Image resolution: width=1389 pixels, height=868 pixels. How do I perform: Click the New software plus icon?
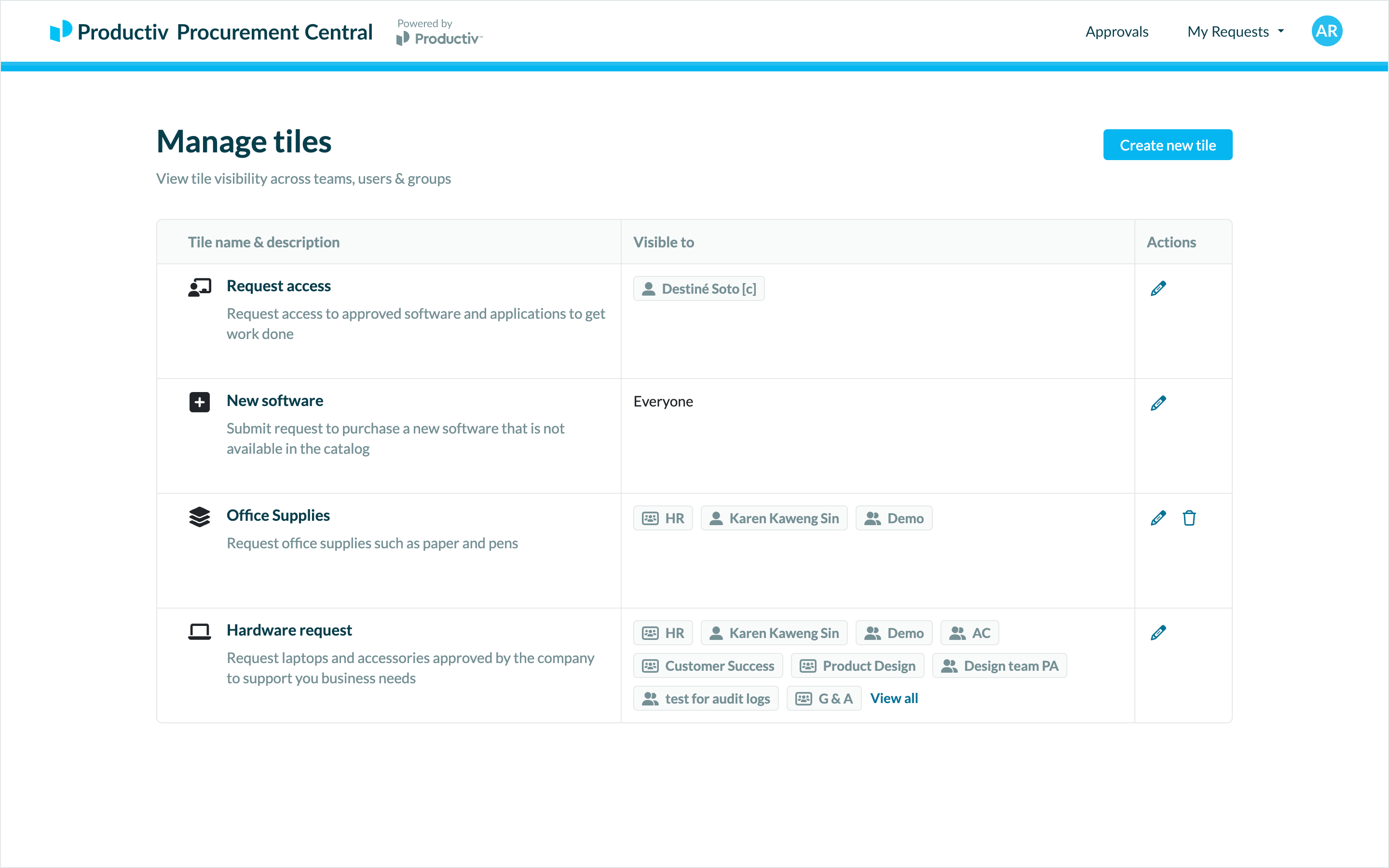199,402
